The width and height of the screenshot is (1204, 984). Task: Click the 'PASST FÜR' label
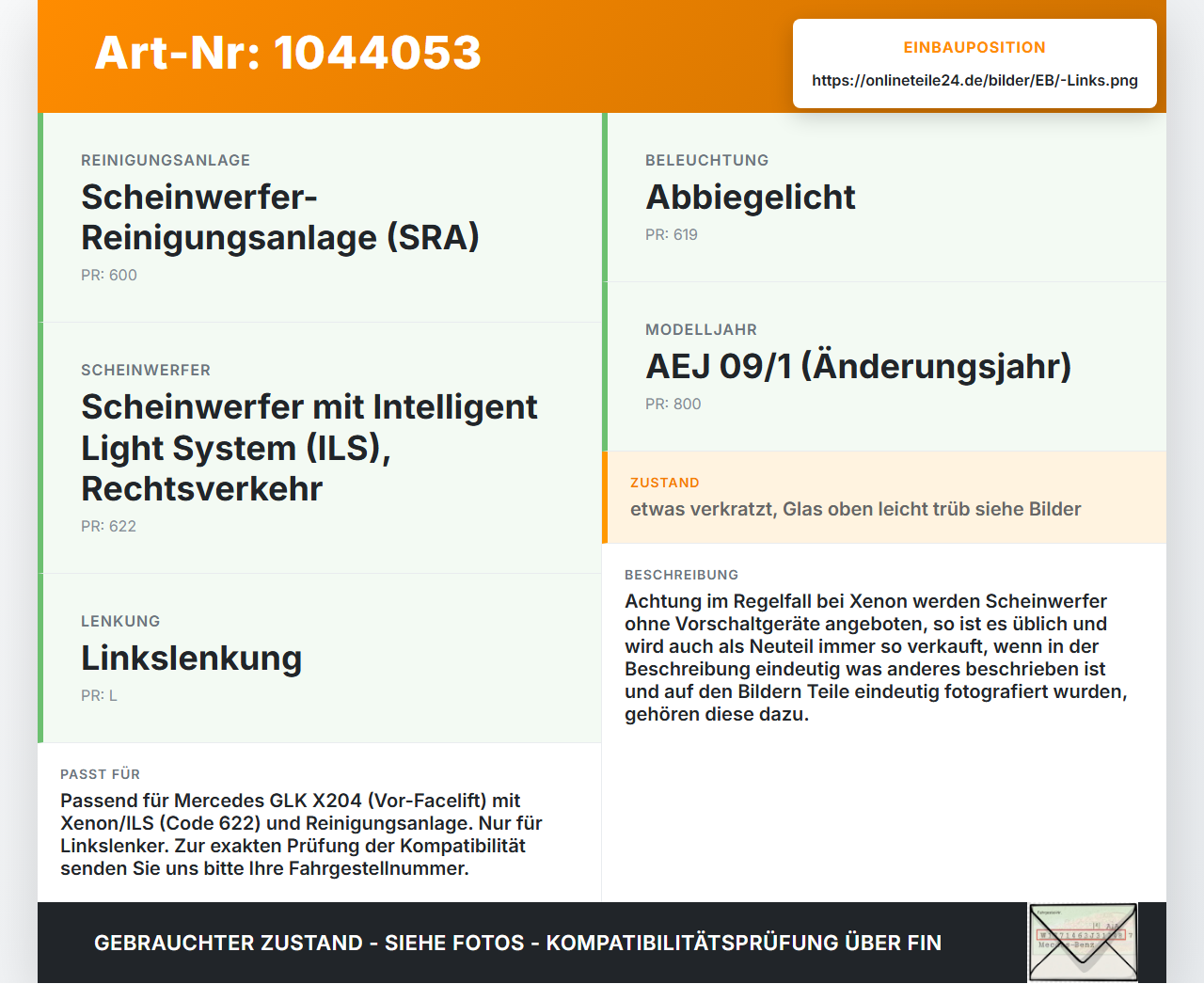coord(101,774)
